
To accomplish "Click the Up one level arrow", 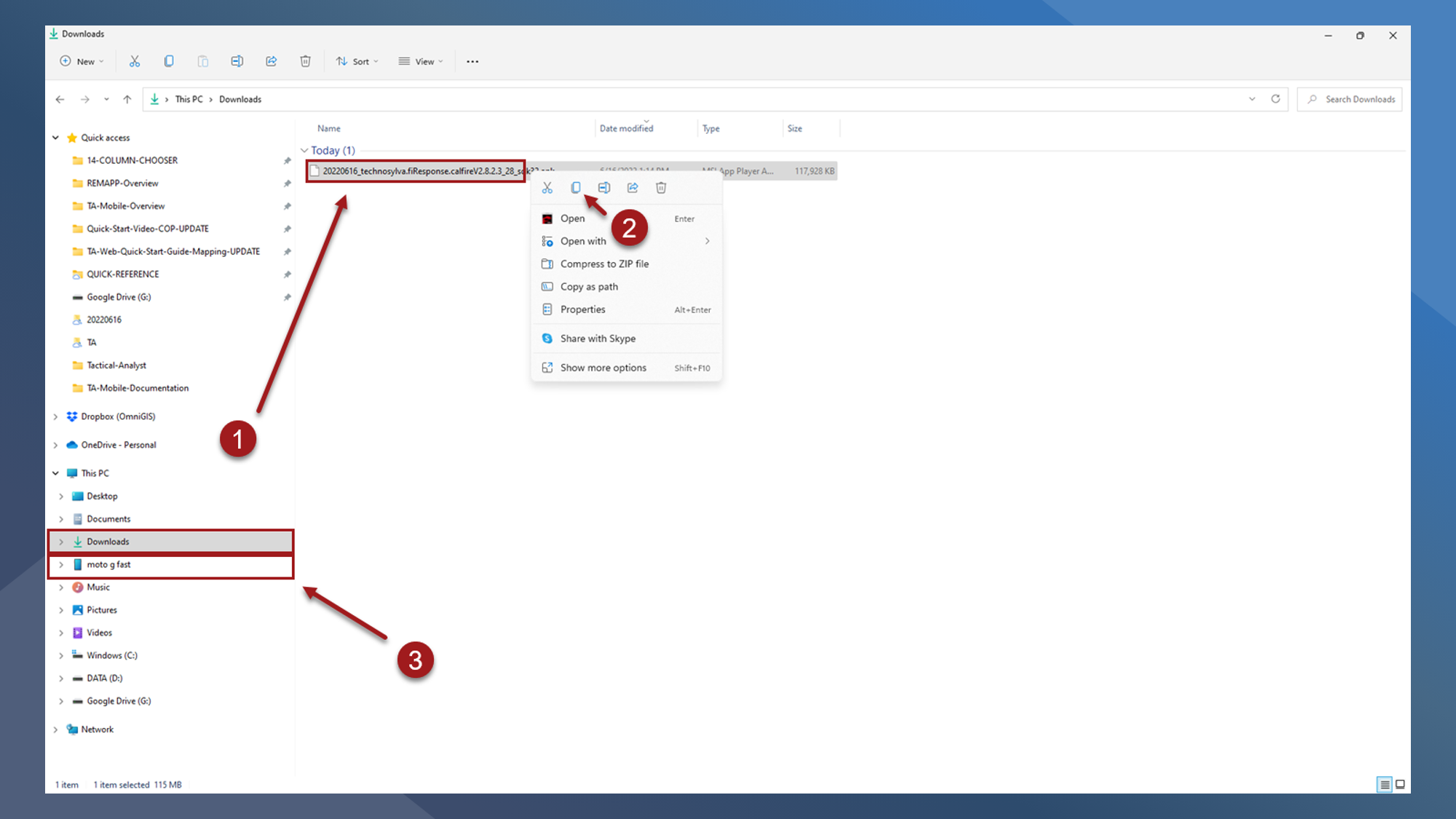I will 127,99.
